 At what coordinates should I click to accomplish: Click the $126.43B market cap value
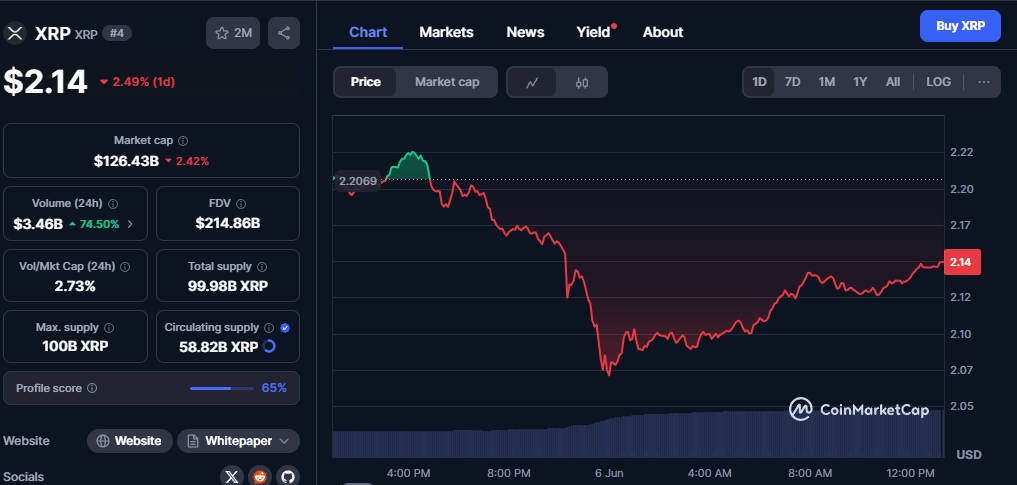[x=126, y=161]
